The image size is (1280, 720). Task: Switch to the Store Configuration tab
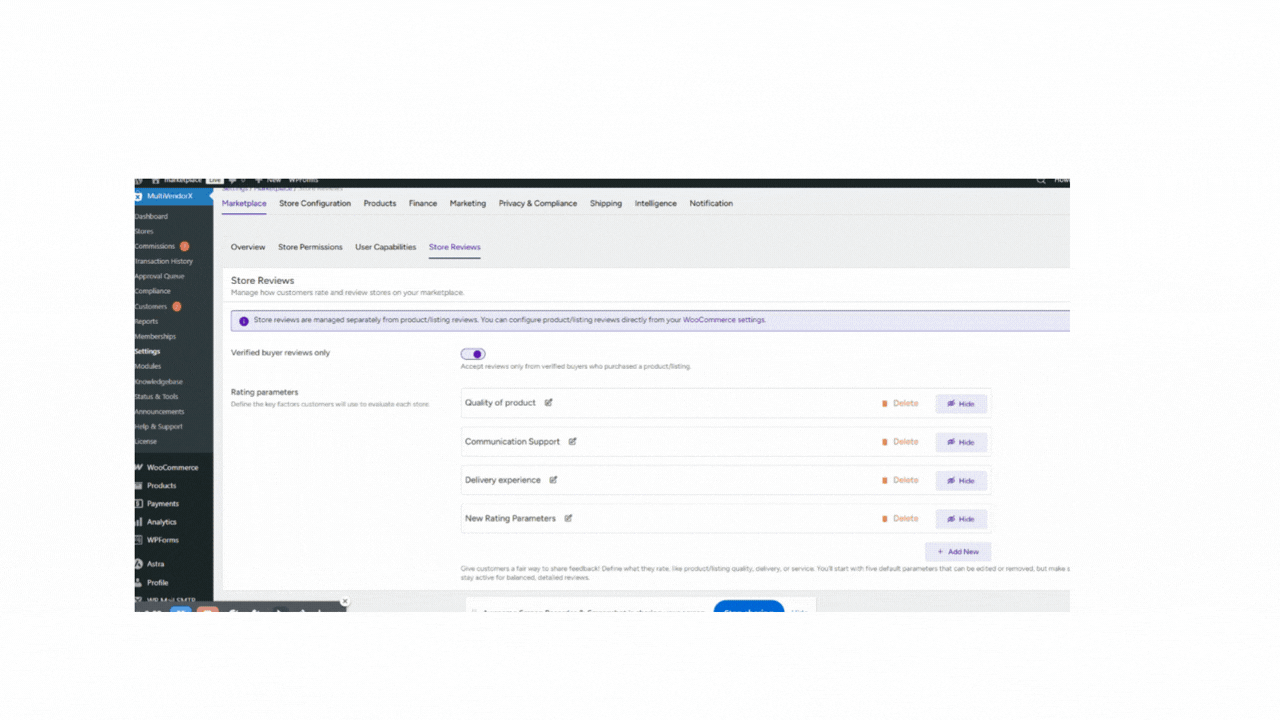tap(315, 203)
